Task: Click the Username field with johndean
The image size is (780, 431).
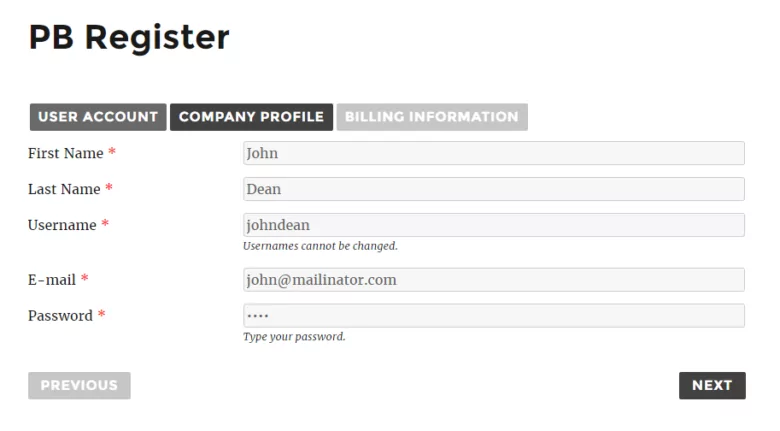Action: (x=493, y=225)
